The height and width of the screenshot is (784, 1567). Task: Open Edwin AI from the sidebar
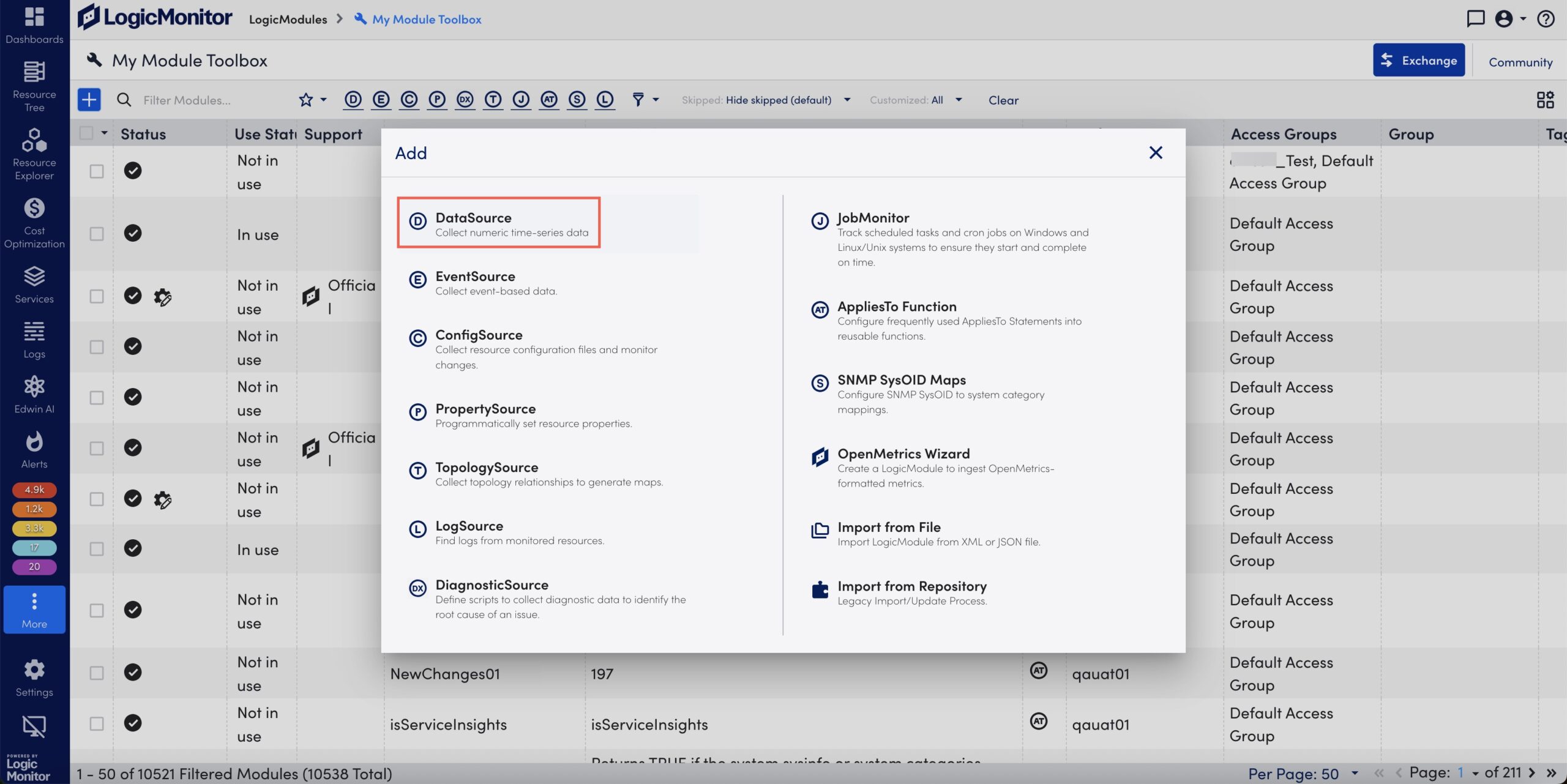[x=34, y=394]
